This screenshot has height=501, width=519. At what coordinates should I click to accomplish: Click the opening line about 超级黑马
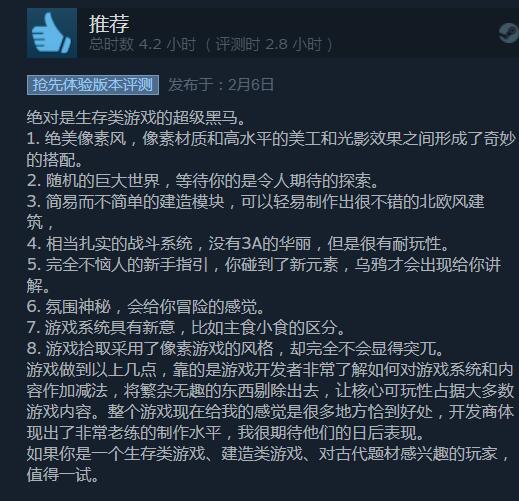tap(137, 117)
